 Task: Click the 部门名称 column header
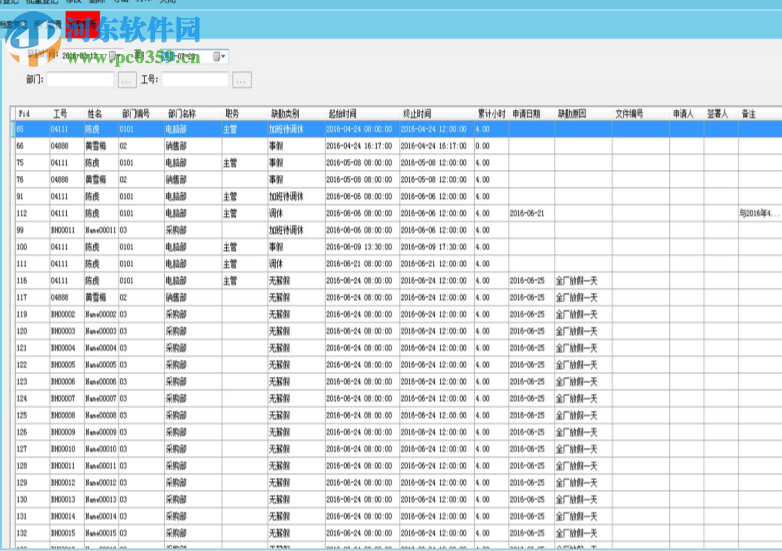(x=182, y=114)
